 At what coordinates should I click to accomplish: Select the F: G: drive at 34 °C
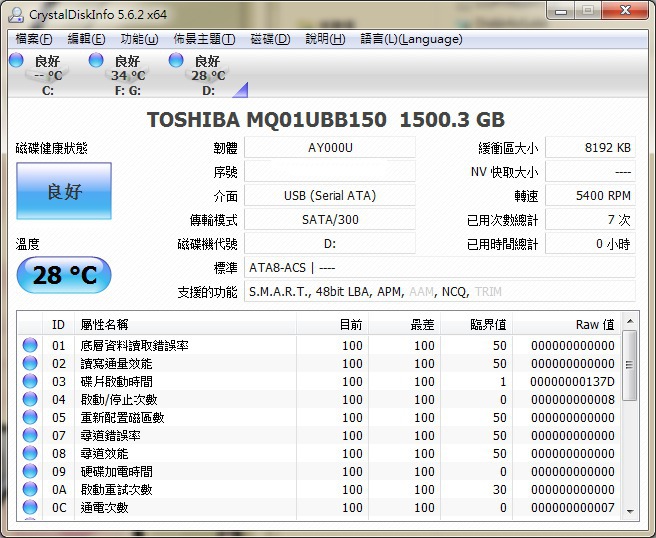point(128,75)
